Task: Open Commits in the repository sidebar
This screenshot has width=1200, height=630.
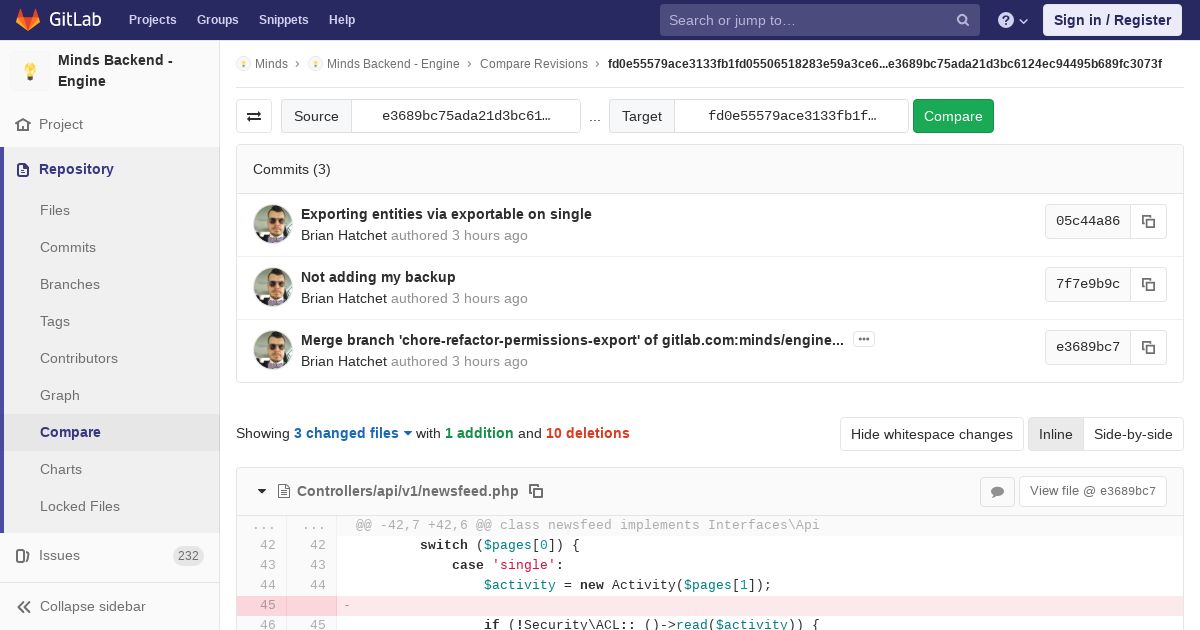Action: pyautogui.click(x=68, y=247)
